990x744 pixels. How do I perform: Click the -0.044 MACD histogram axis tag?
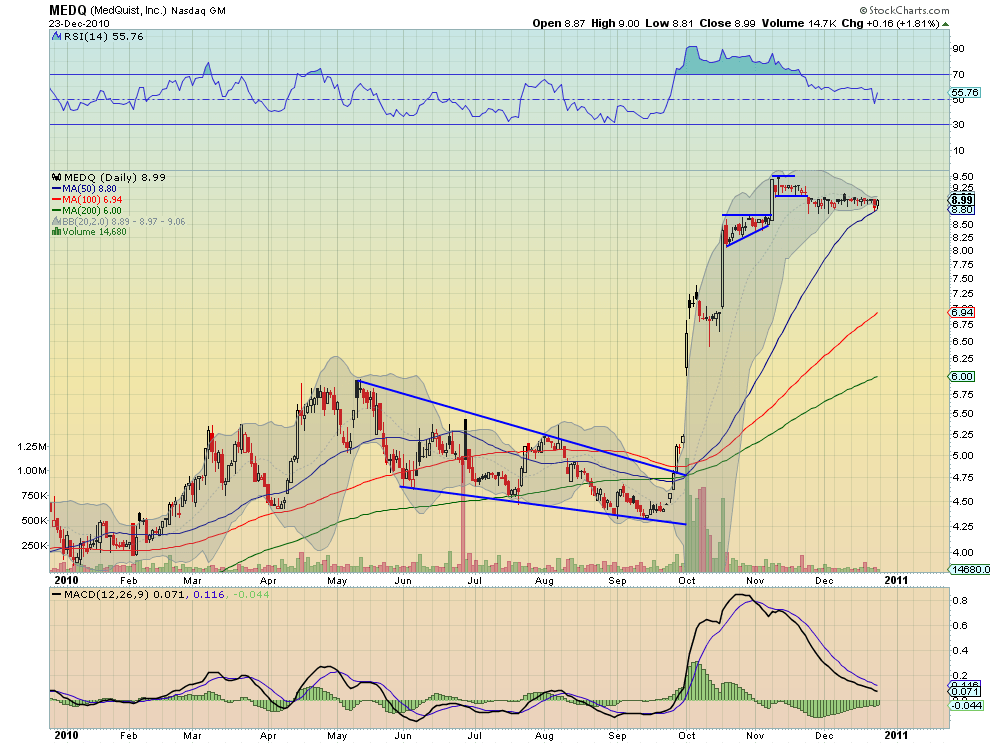[x=966, y=705]
